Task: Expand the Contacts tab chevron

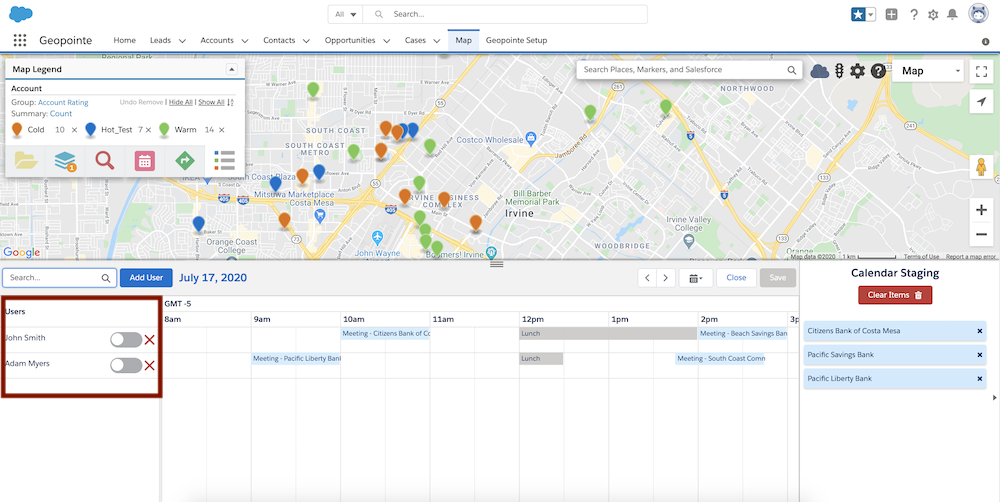Action: 306,41
